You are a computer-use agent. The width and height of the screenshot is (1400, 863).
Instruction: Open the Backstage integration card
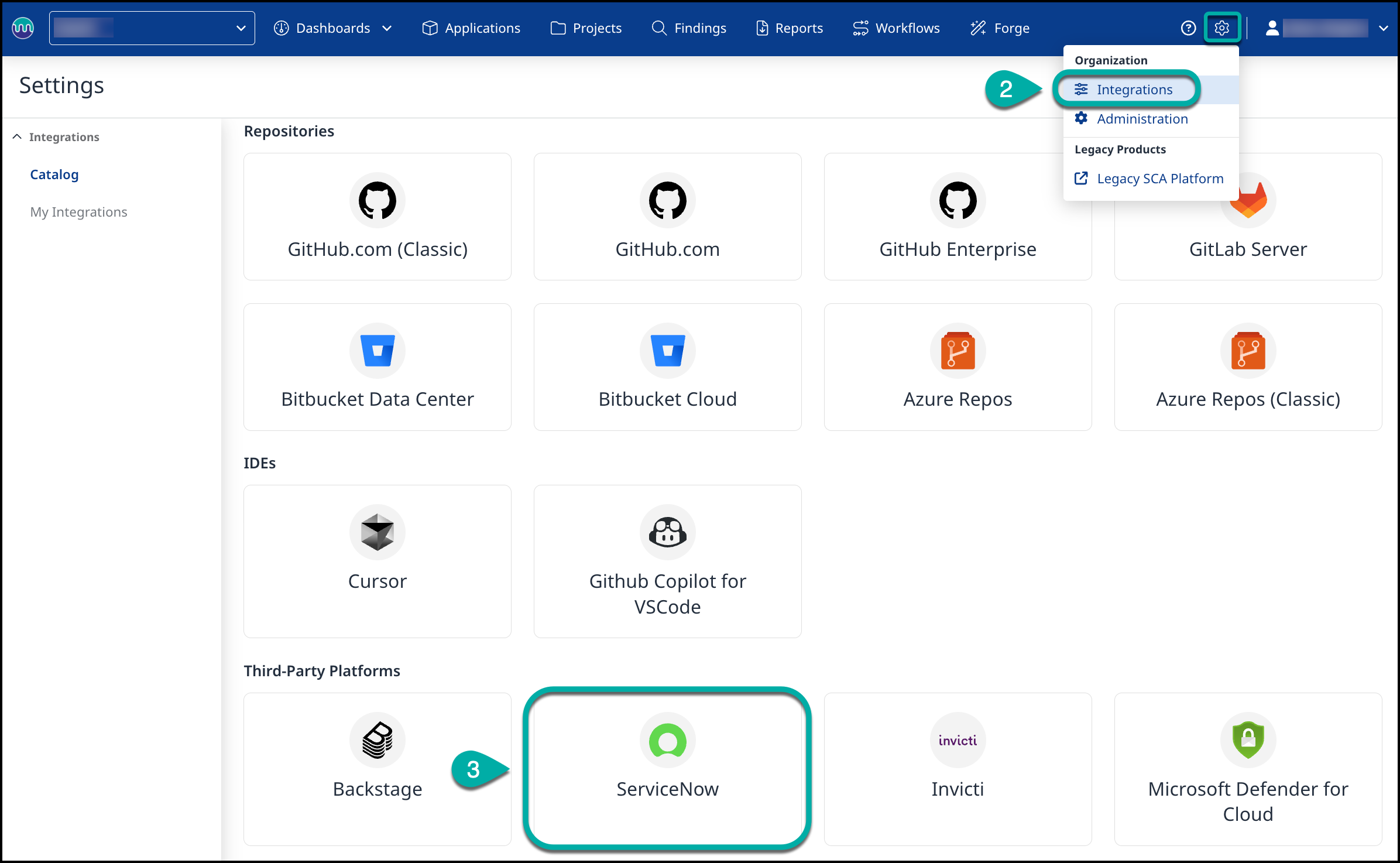(377, 768)
